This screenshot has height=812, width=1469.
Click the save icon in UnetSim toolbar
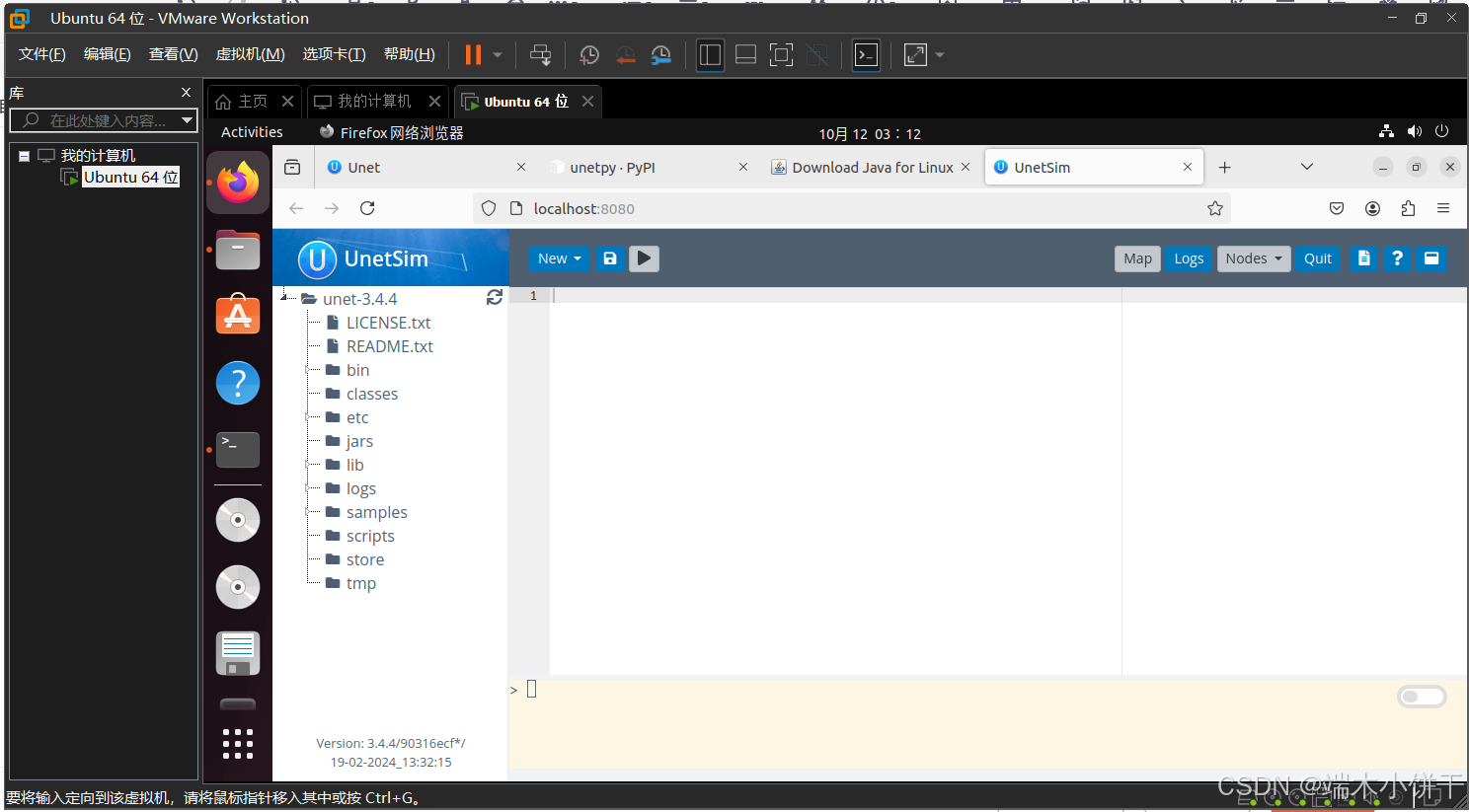point(610,258)
